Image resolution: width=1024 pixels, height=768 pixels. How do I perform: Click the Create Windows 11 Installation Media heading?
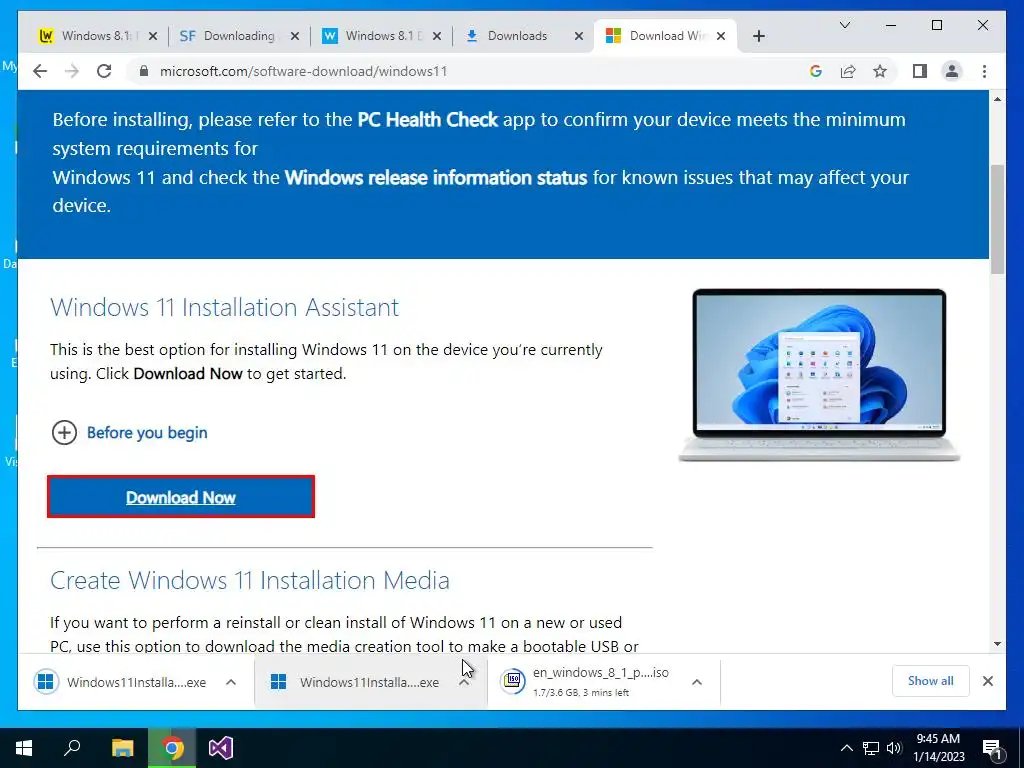pyautogui.click(x=249, y=580)
